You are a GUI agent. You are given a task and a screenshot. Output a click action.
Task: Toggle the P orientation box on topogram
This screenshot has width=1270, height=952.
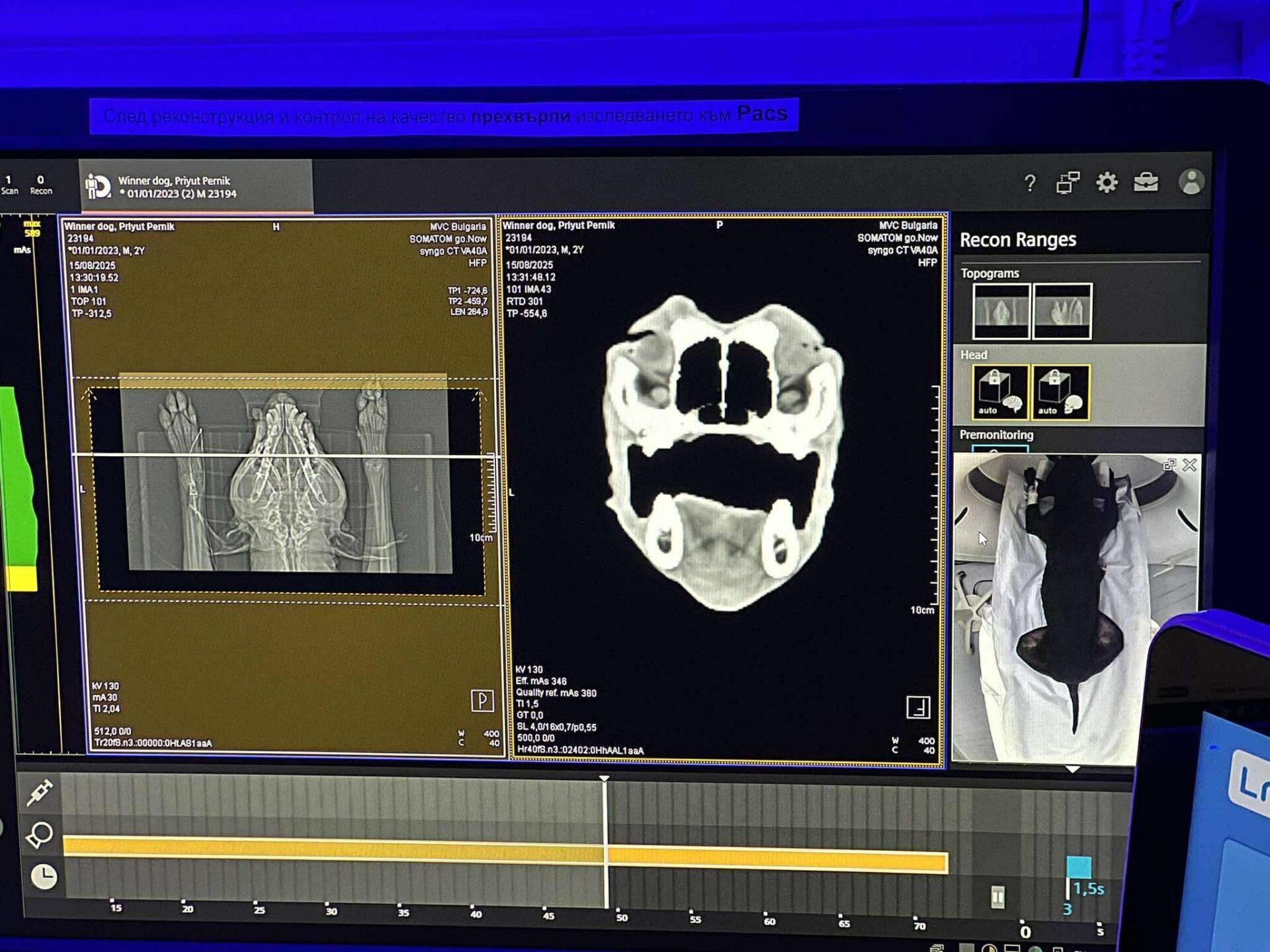[482, 700]
